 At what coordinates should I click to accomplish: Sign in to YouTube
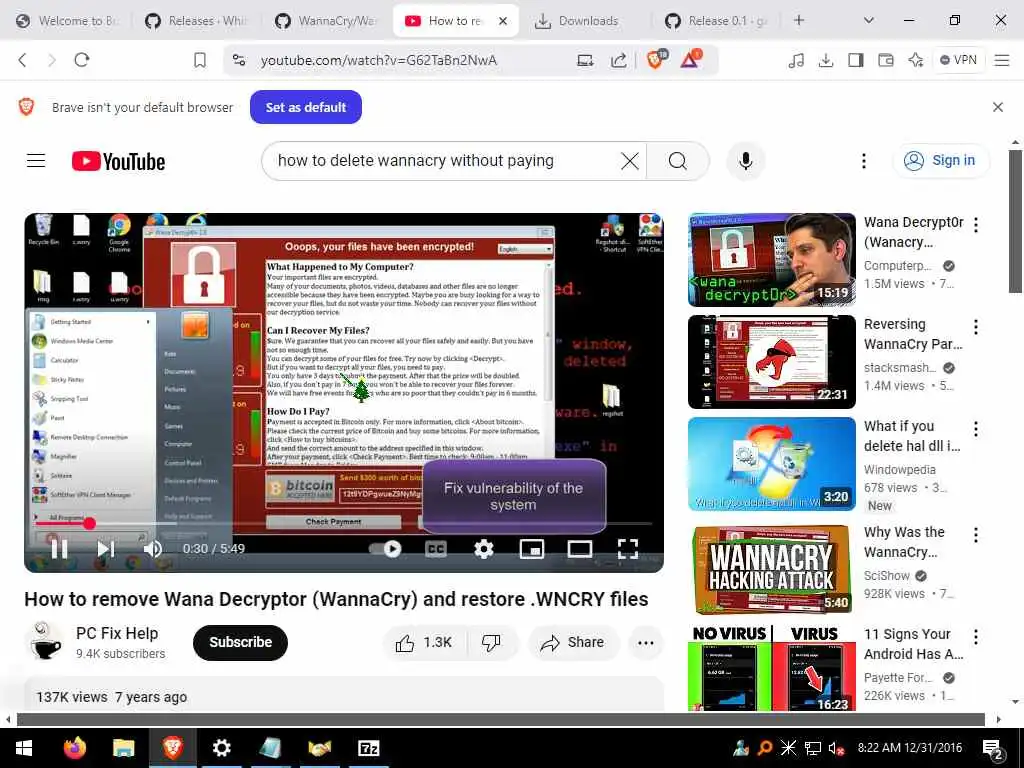click(940, 161)
